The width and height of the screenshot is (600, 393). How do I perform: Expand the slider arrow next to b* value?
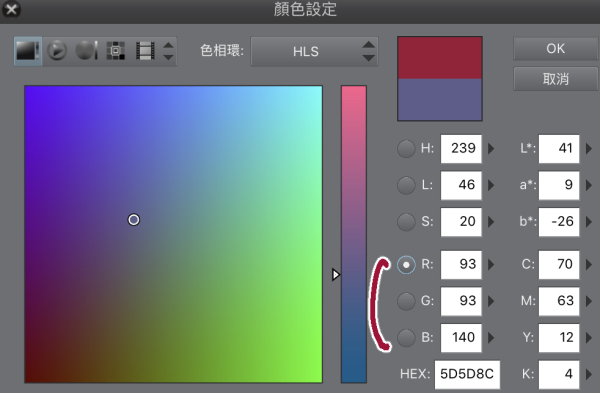[x=589, y=222]
